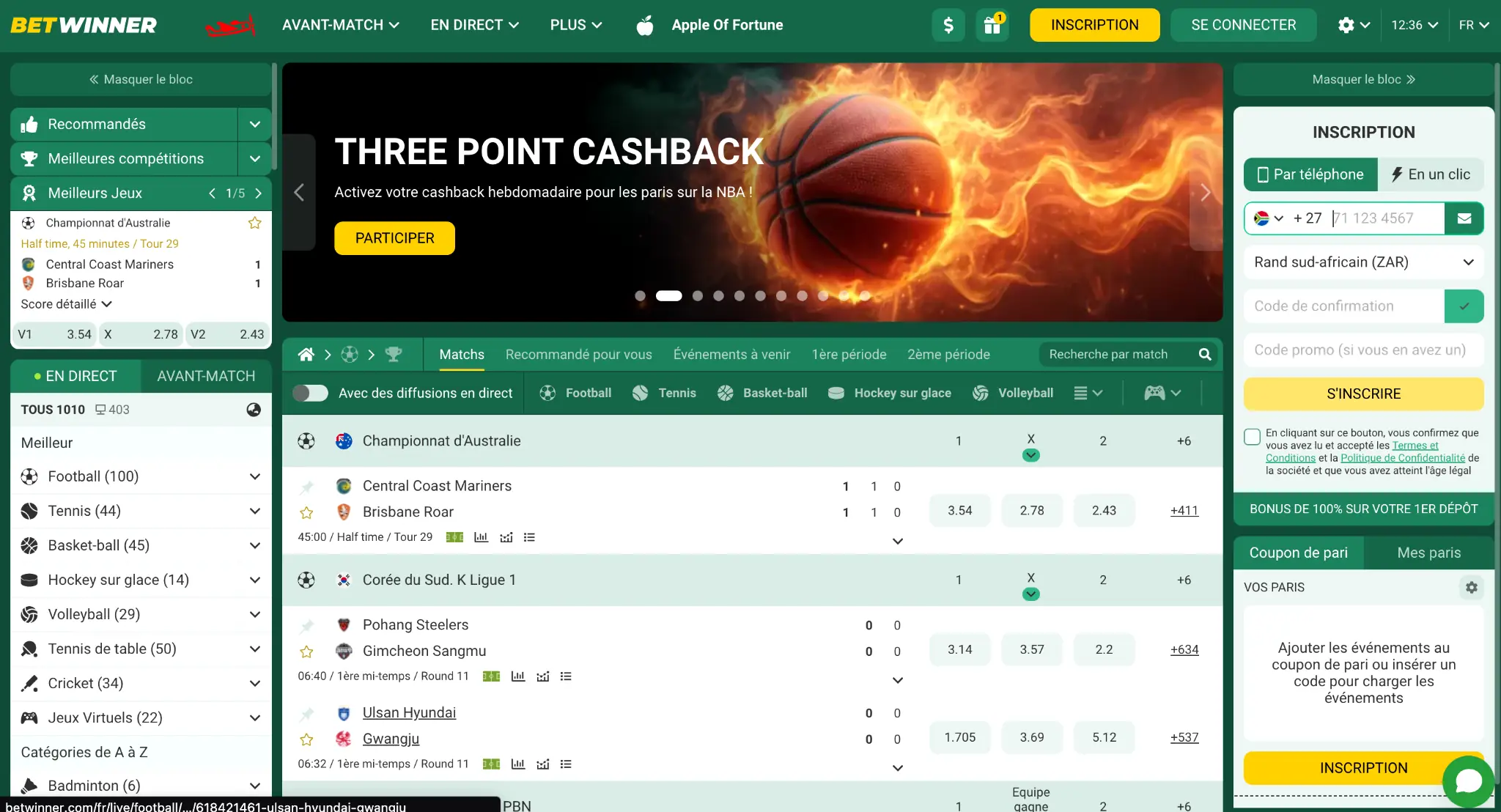Click the search magnifier icon
Image resolution: width=1501 pixels, height=812 pixels.
point(1205,355)
